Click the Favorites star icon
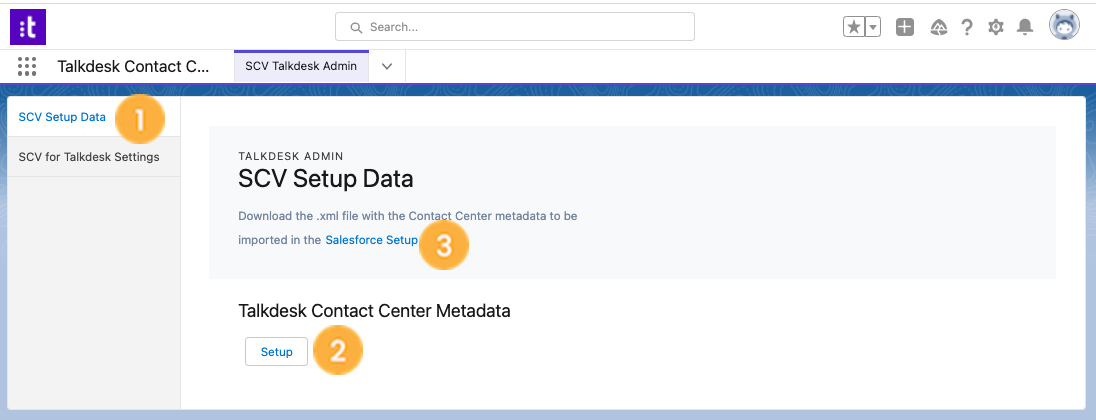The height and width of the screenshot is (420, 1096). coord(853,27)
